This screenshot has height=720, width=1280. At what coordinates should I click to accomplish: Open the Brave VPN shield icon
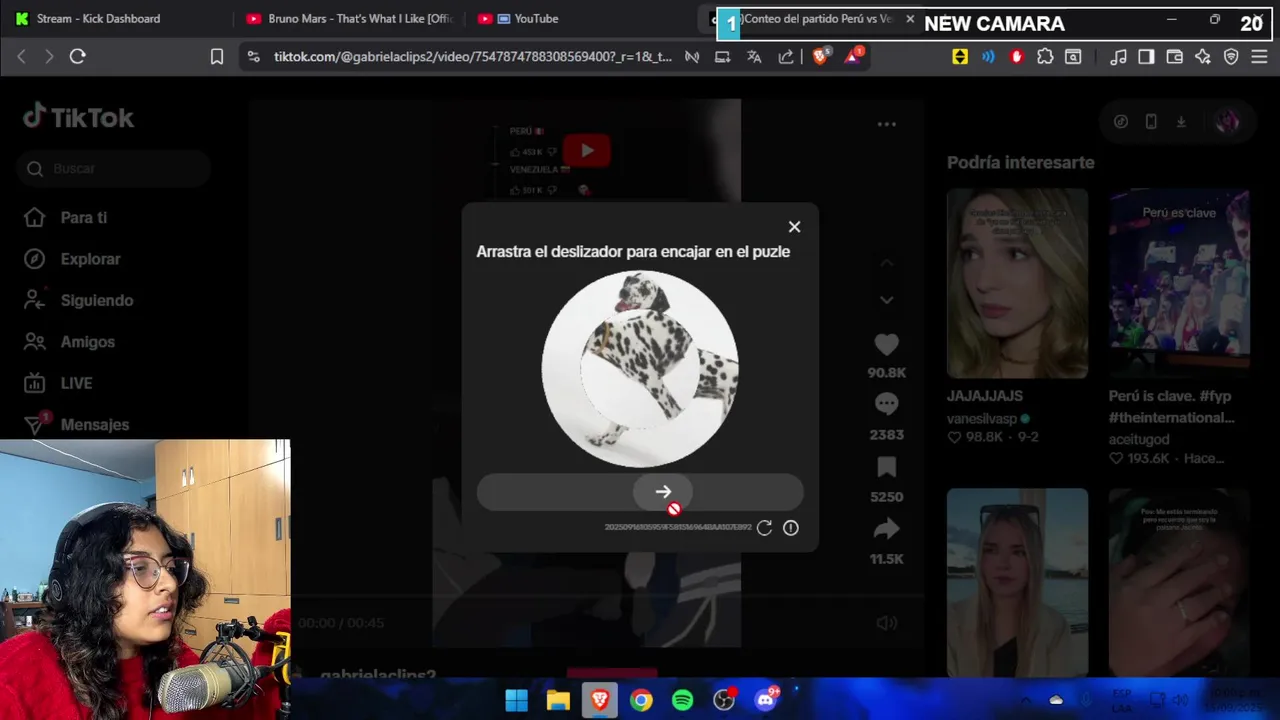point(1231,57)
